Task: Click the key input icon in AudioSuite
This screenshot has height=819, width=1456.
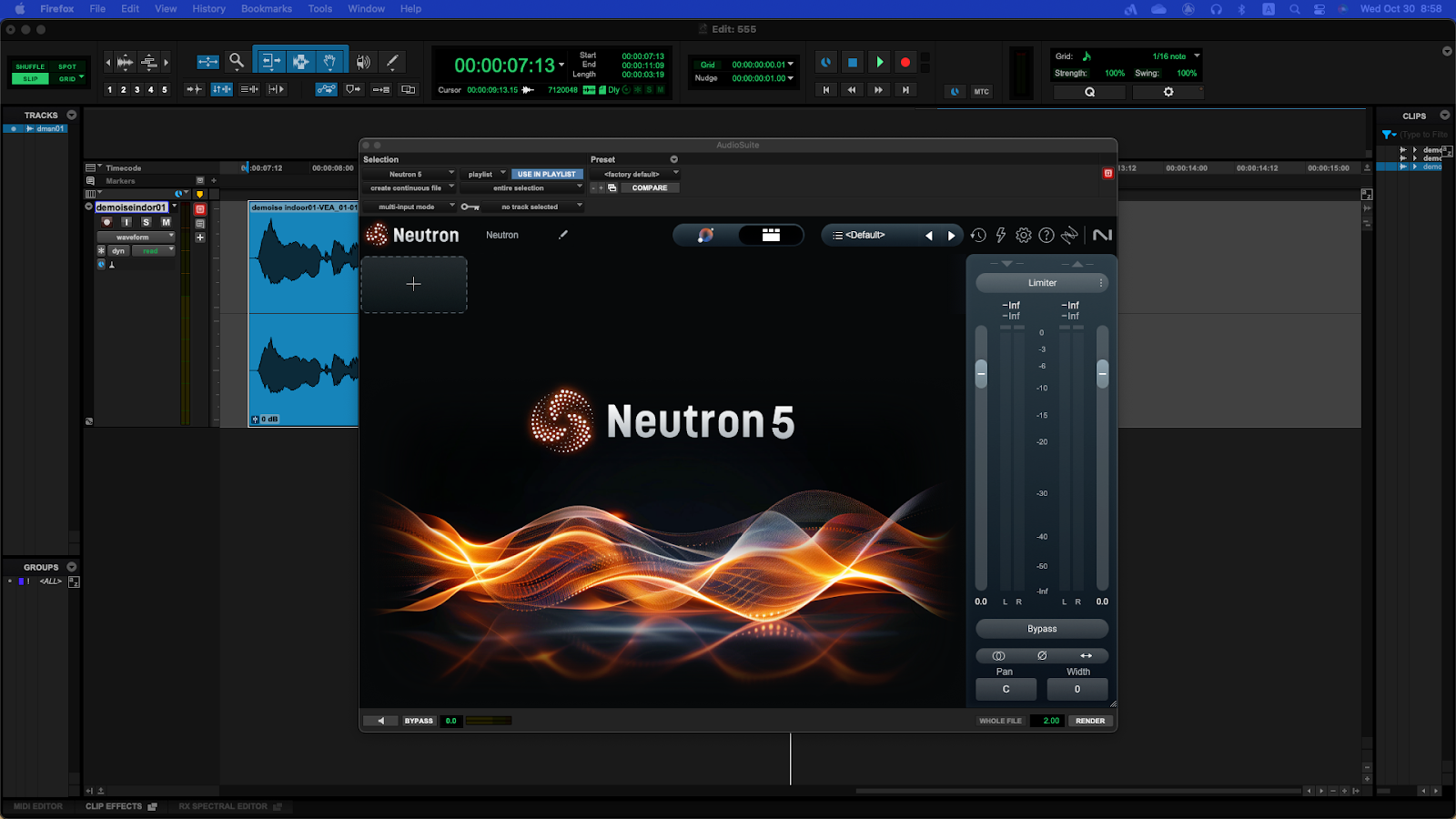Action: pyautogui.click(x=470, y=207)
